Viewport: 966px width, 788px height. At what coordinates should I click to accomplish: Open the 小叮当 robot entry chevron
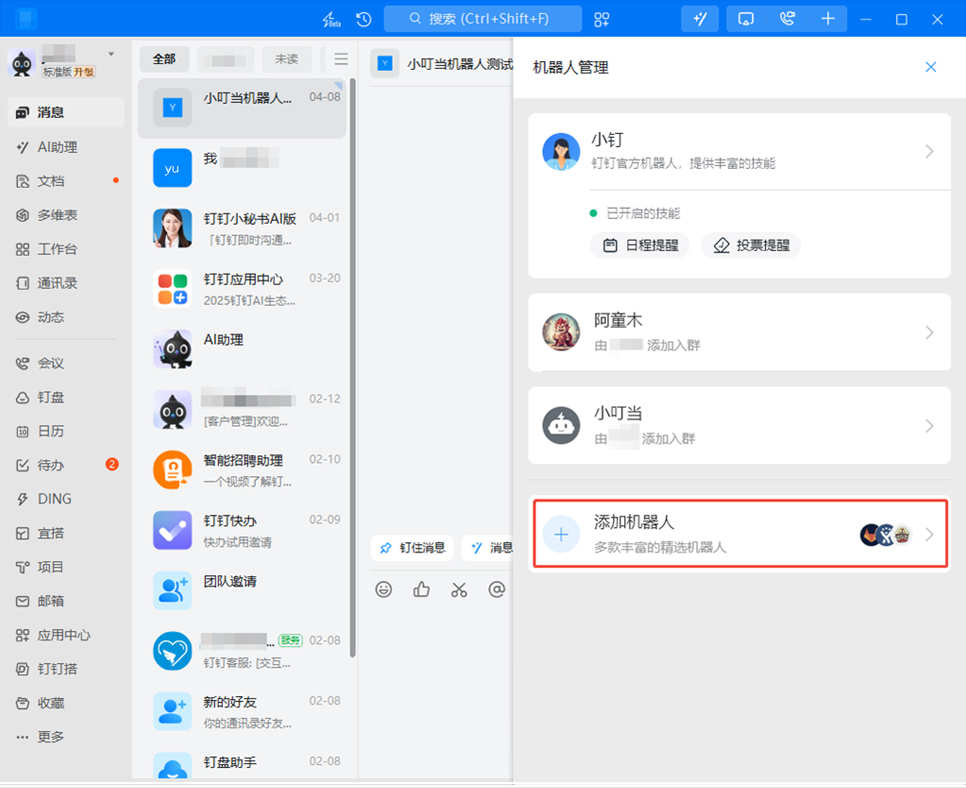pos(930,426)
